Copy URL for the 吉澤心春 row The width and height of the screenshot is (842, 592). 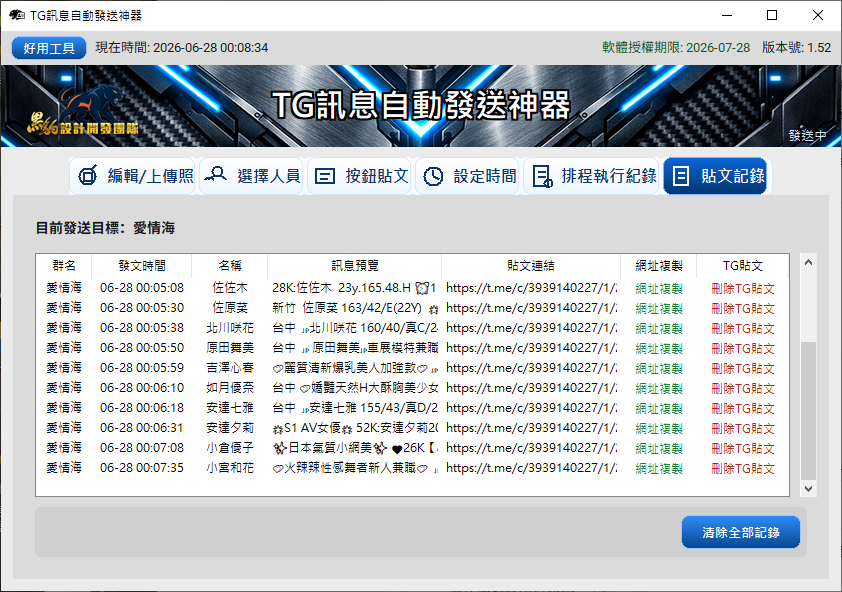(659, 369)
